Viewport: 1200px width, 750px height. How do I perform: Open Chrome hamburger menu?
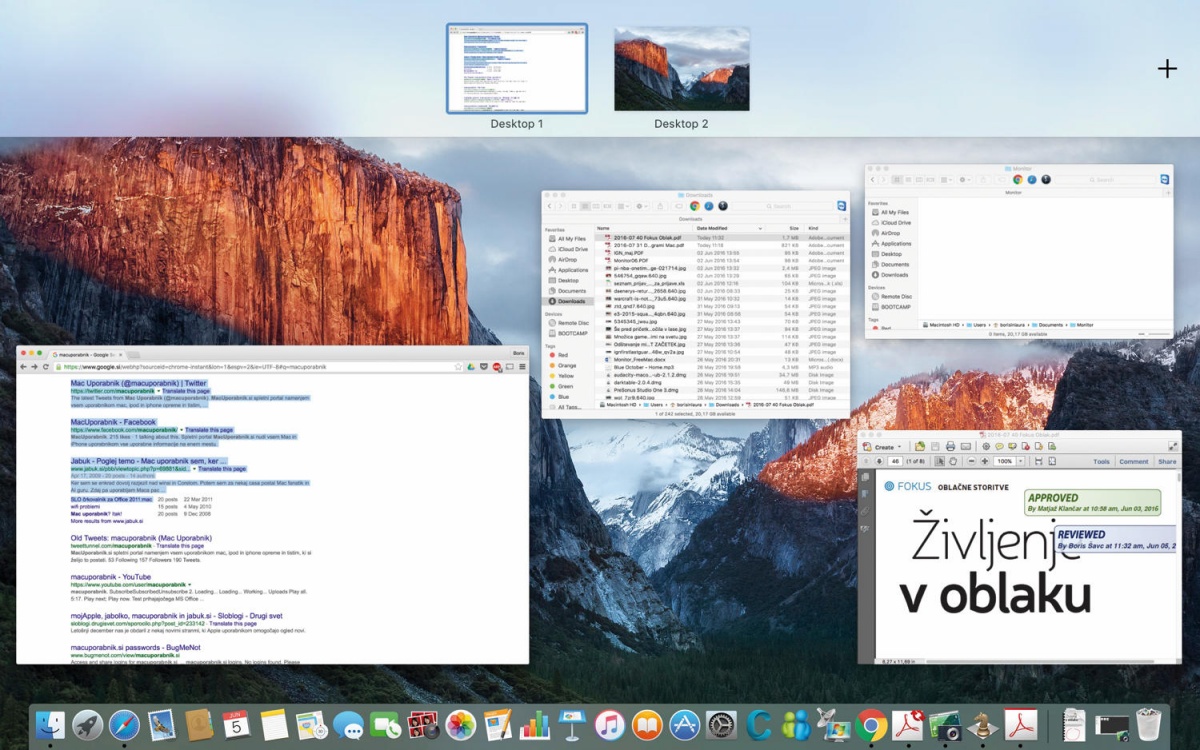521,367
